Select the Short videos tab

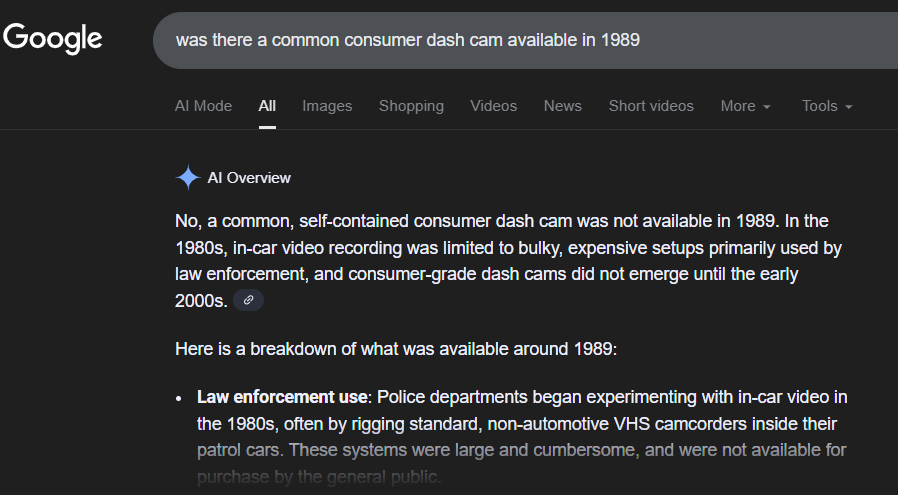click(x=651, y=106)
